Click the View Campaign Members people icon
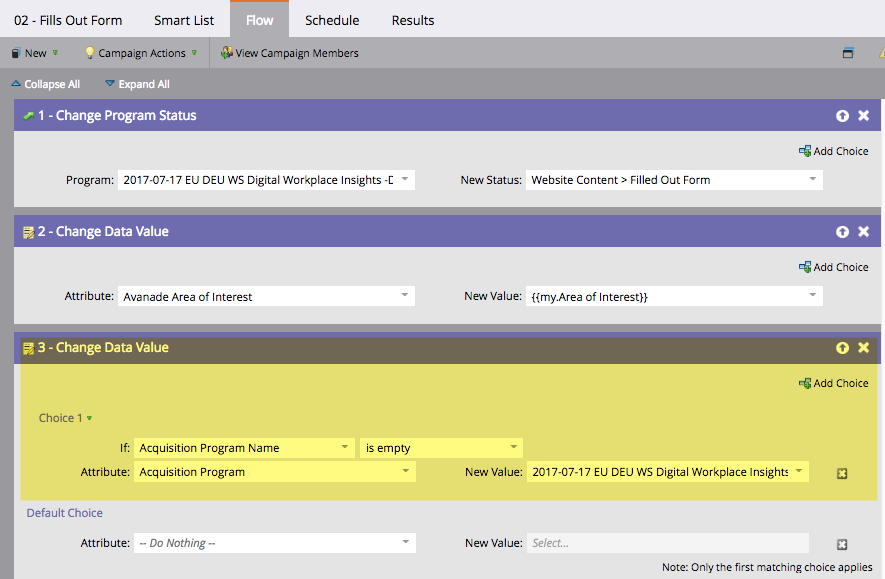Viewport: 885px width, 579px height. (226, 52)
